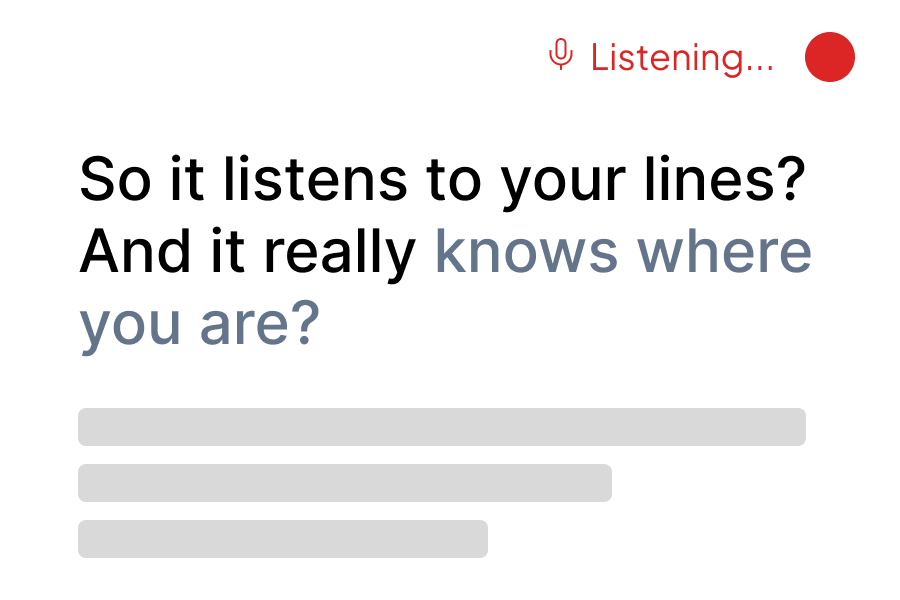The width and height of the screenshot is (900, 600).
Task: Click the medium-length gray placeholder bar
Action: (x=345, y=483)
